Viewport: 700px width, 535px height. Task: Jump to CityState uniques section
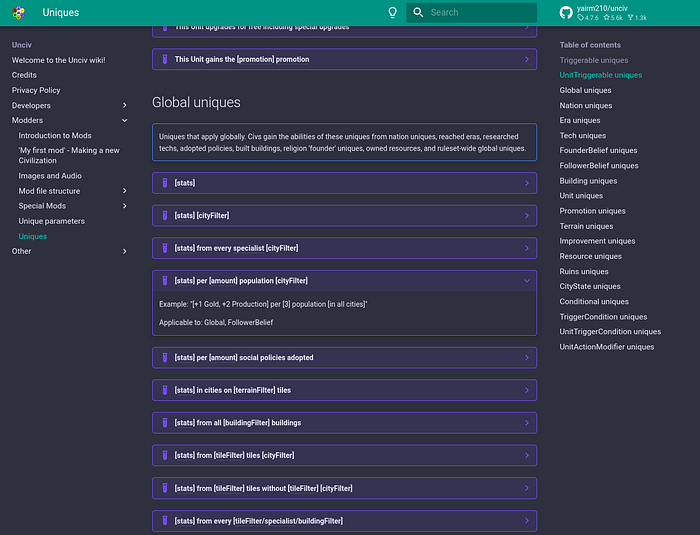(590, 286)
